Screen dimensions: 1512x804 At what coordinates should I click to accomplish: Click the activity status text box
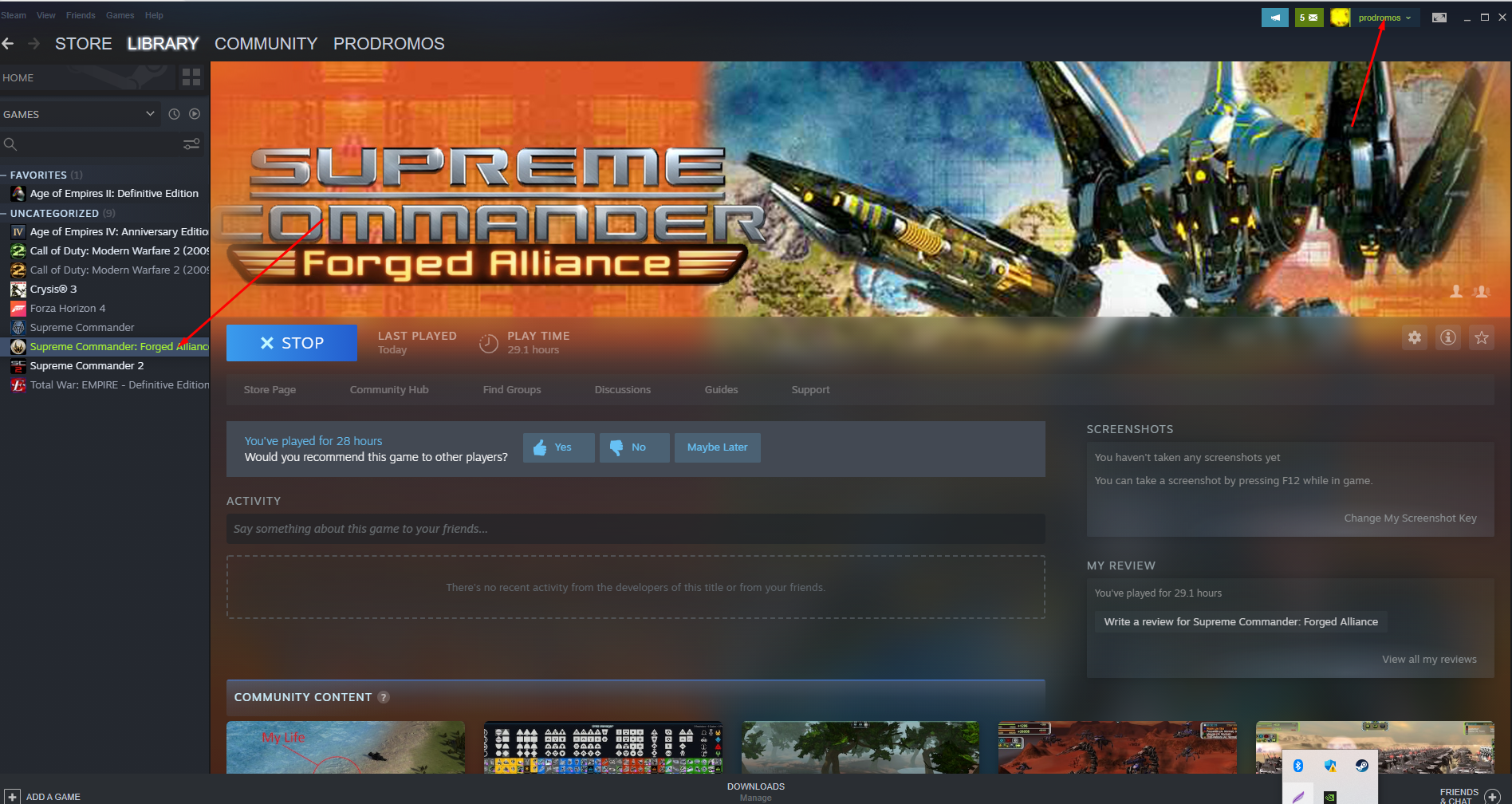click(x=636, y=529)
